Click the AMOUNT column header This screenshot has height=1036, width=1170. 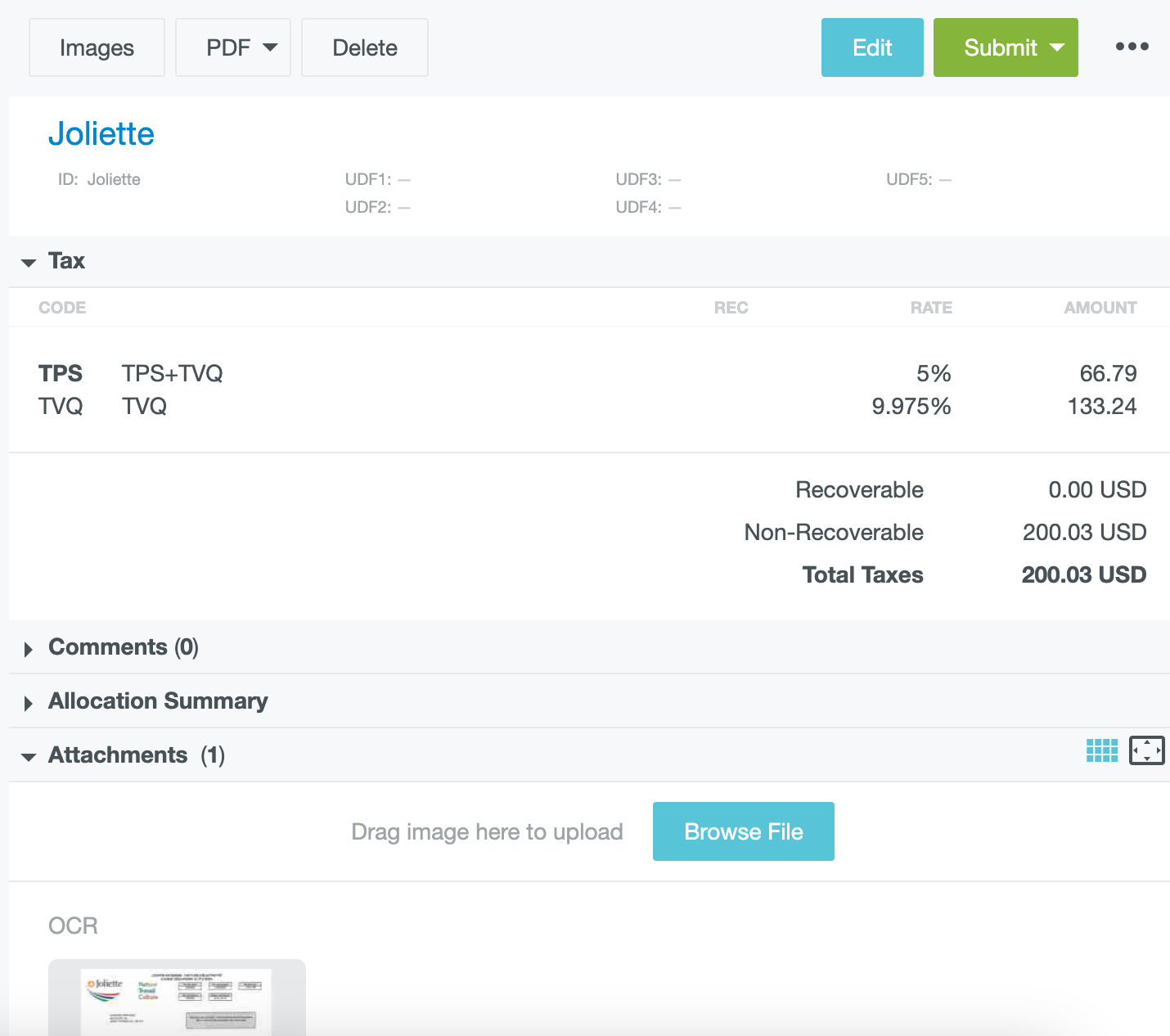point(1100,308)
